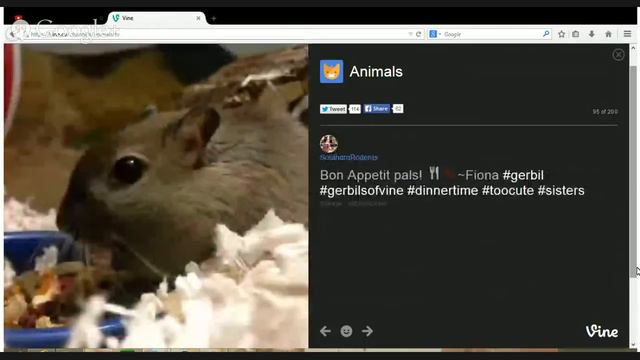
Task: Go to the next Vine with right arrow
Action: coord(367,331)
